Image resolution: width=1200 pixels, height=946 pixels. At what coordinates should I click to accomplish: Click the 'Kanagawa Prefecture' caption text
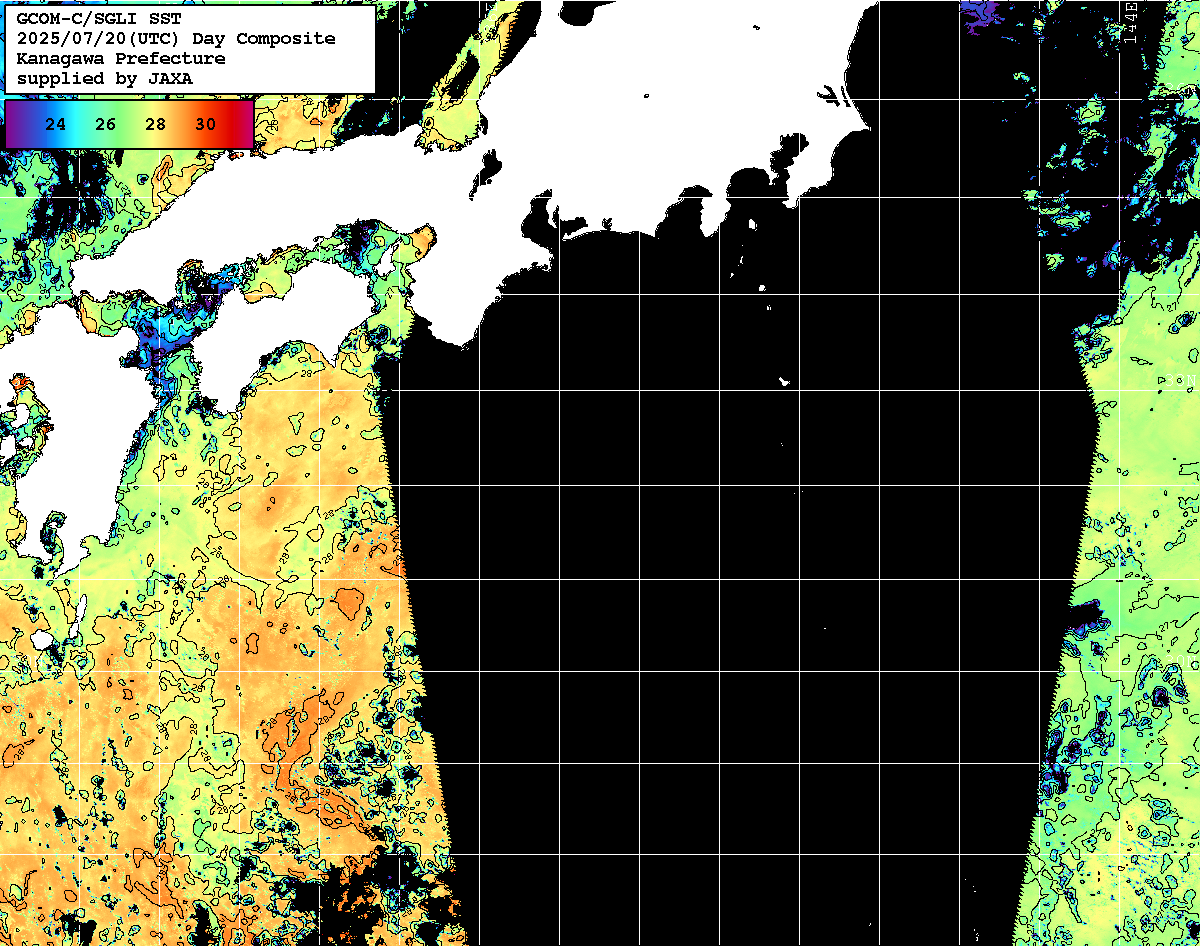[121, 59]
